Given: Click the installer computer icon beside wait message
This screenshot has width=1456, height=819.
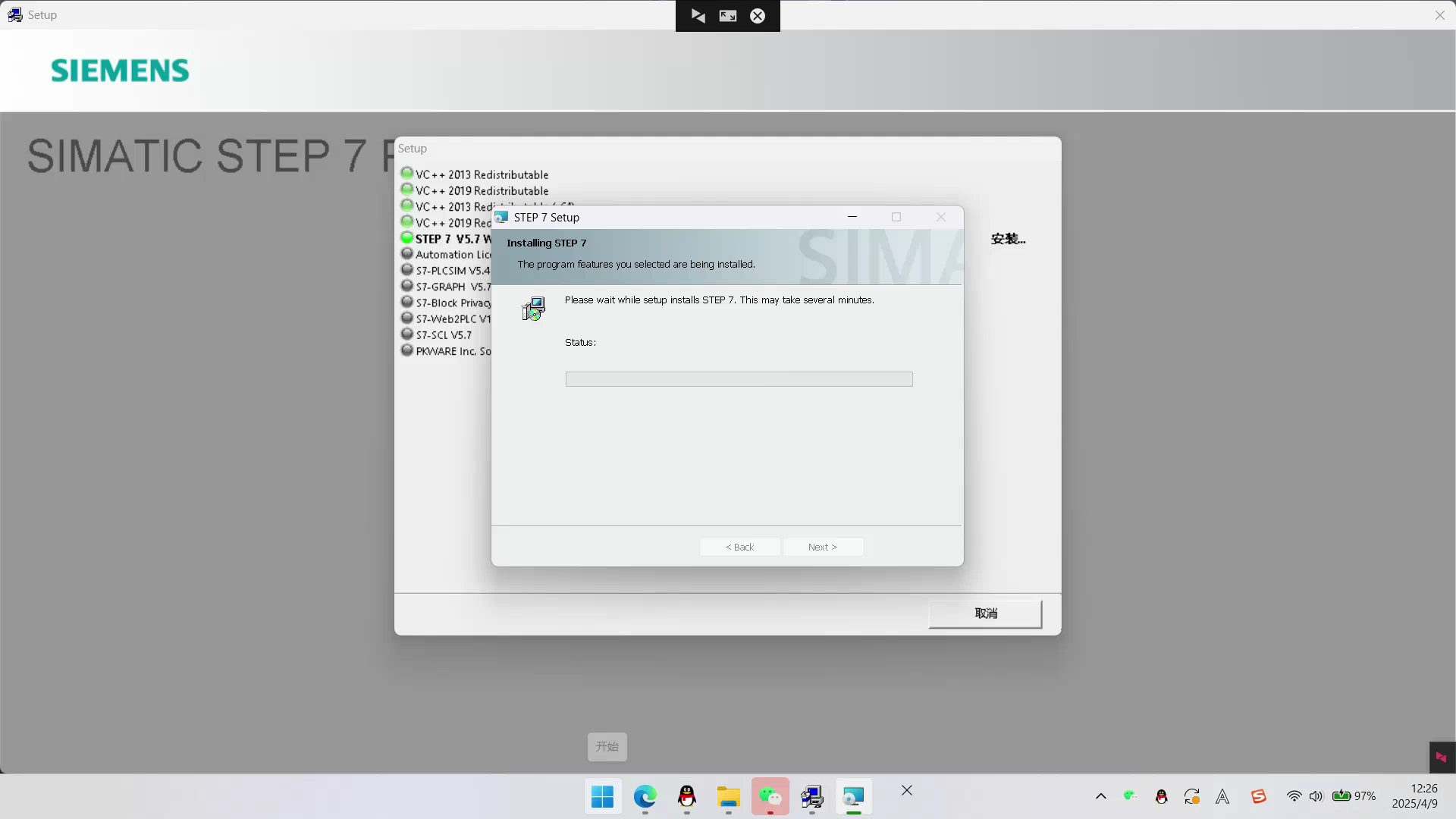Looking at the screenshot, I should (x=534, y=309).
